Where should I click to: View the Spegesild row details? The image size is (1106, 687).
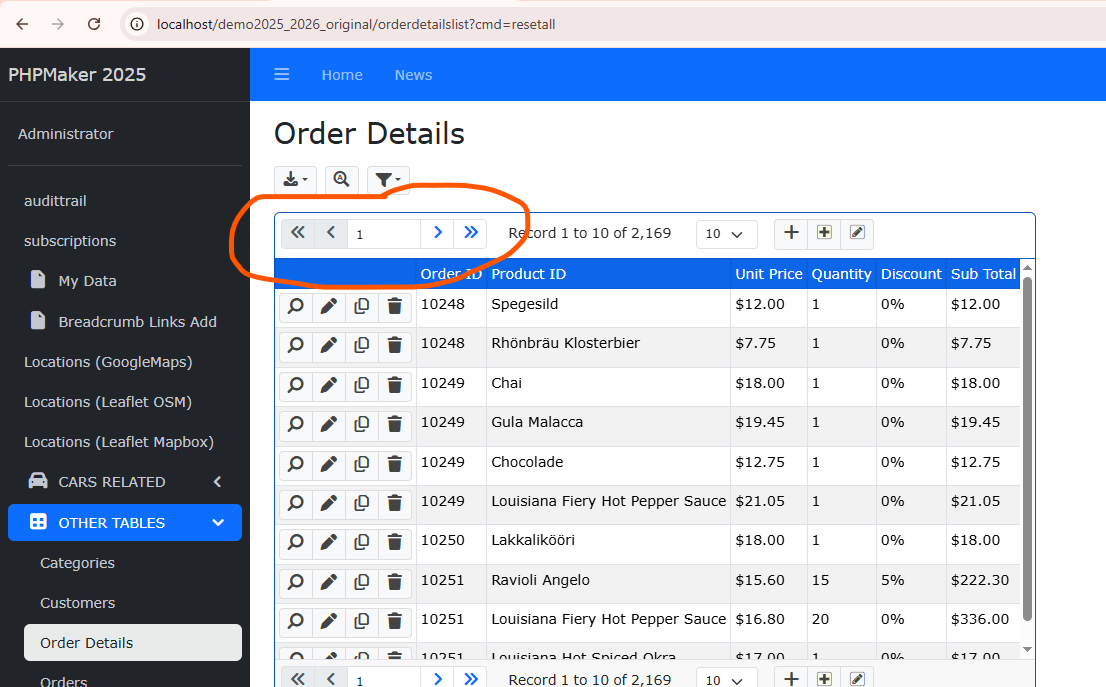[x=296, y=306]
